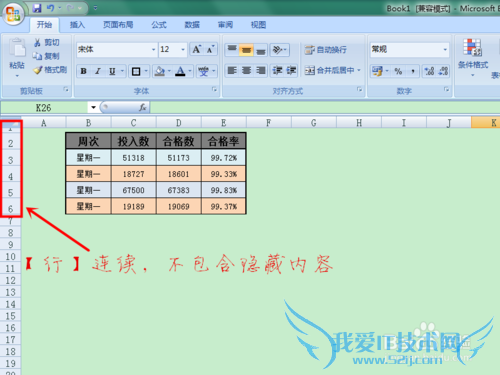The height and width of the screenshot is (375, 500).
Task: Click the fx insert function icon
Action: 143,107
